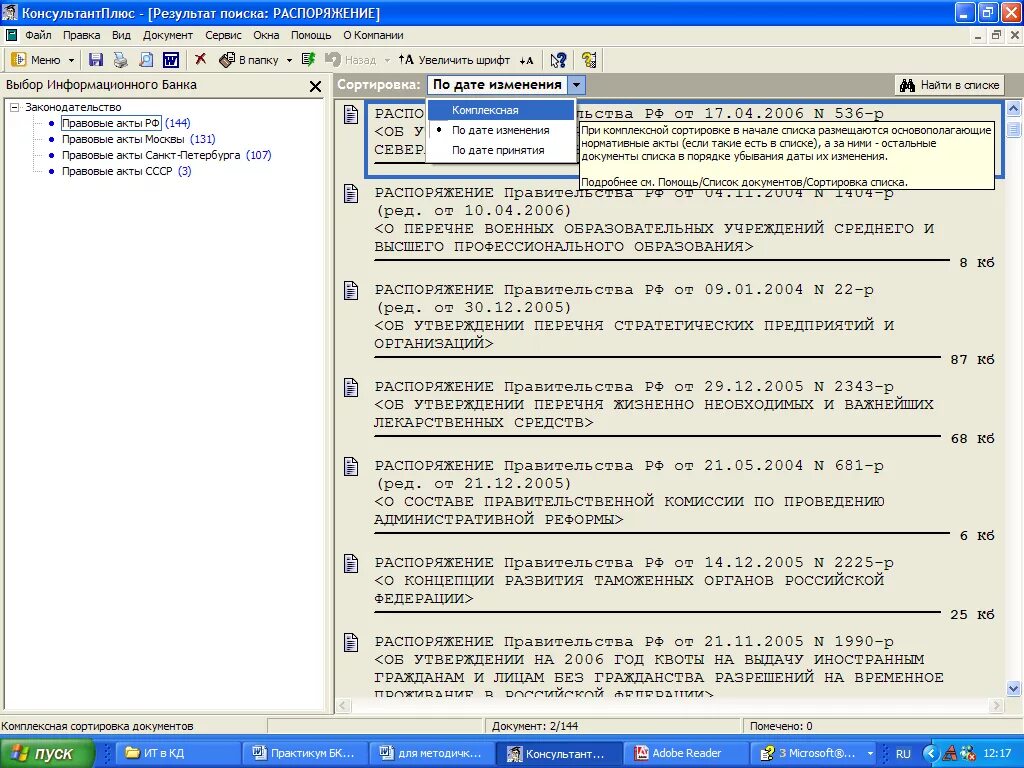The image size is (1024, 768).
Task: Click document icon of order N 536-р
Action: tap(351, 114)
